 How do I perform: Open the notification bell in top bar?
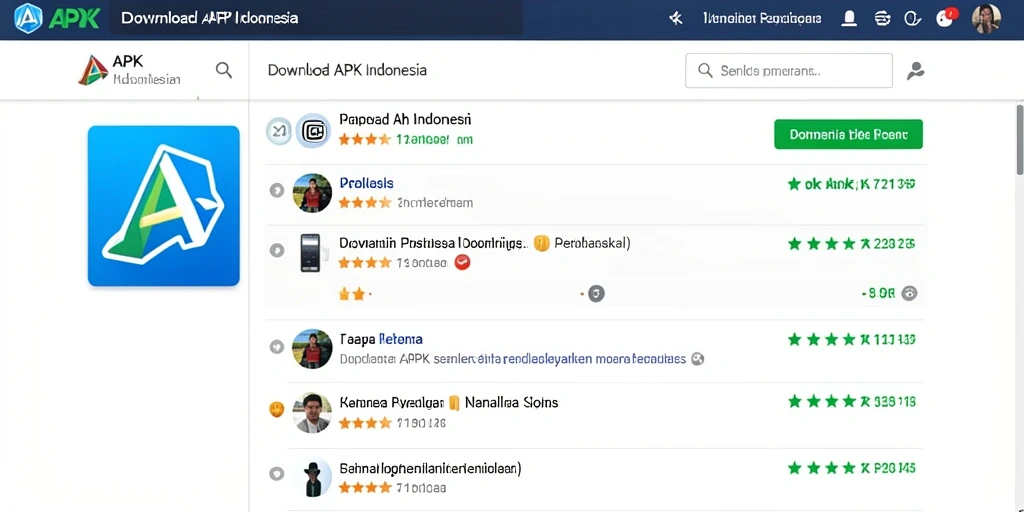(849, 18)
